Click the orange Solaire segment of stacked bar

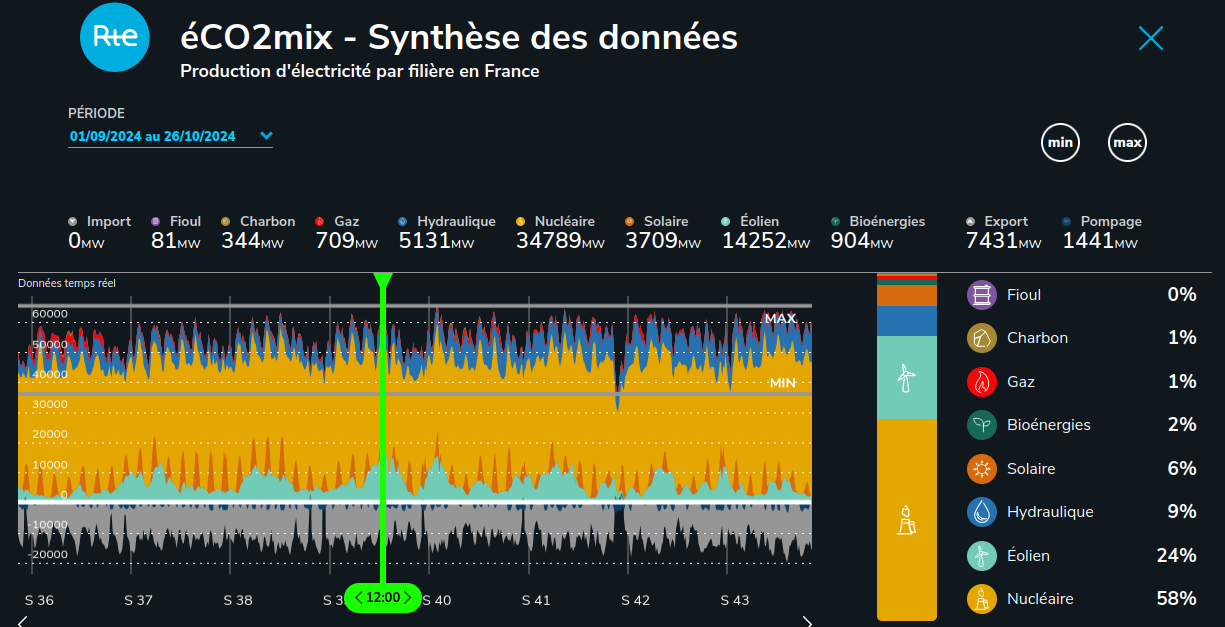907,295
